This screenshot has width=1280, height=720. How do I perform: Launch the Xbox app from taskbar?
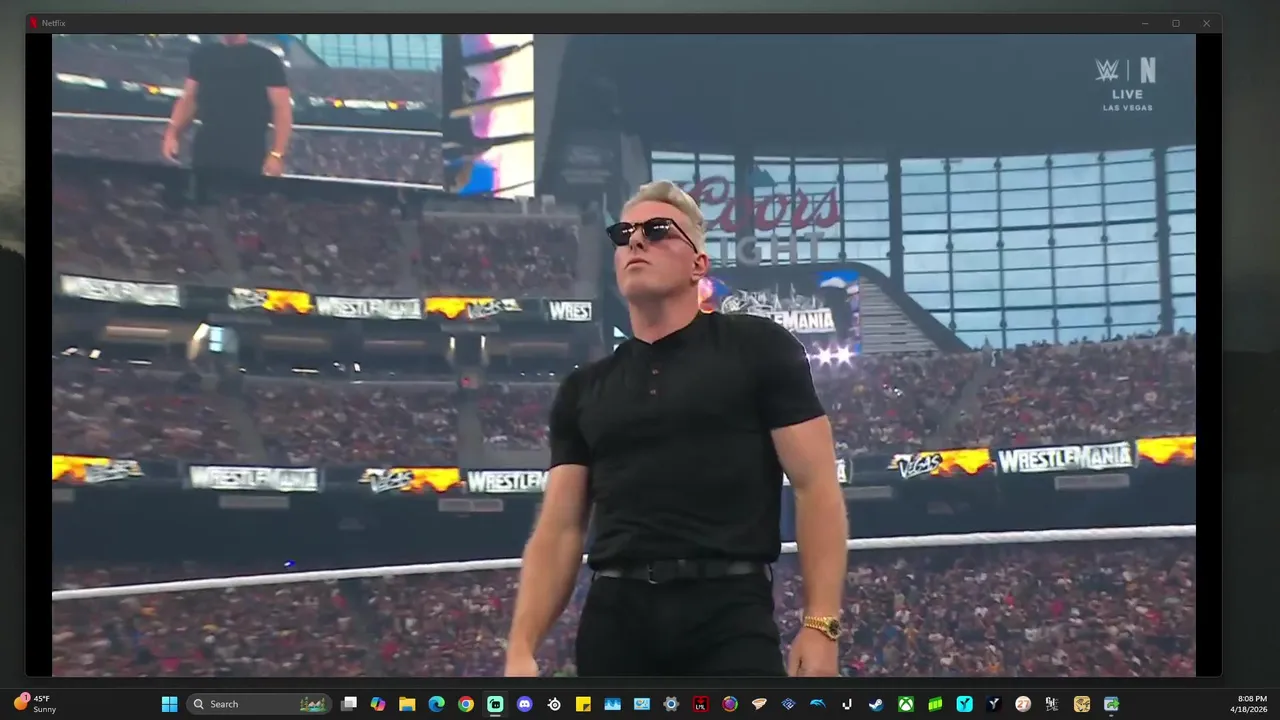906,704
